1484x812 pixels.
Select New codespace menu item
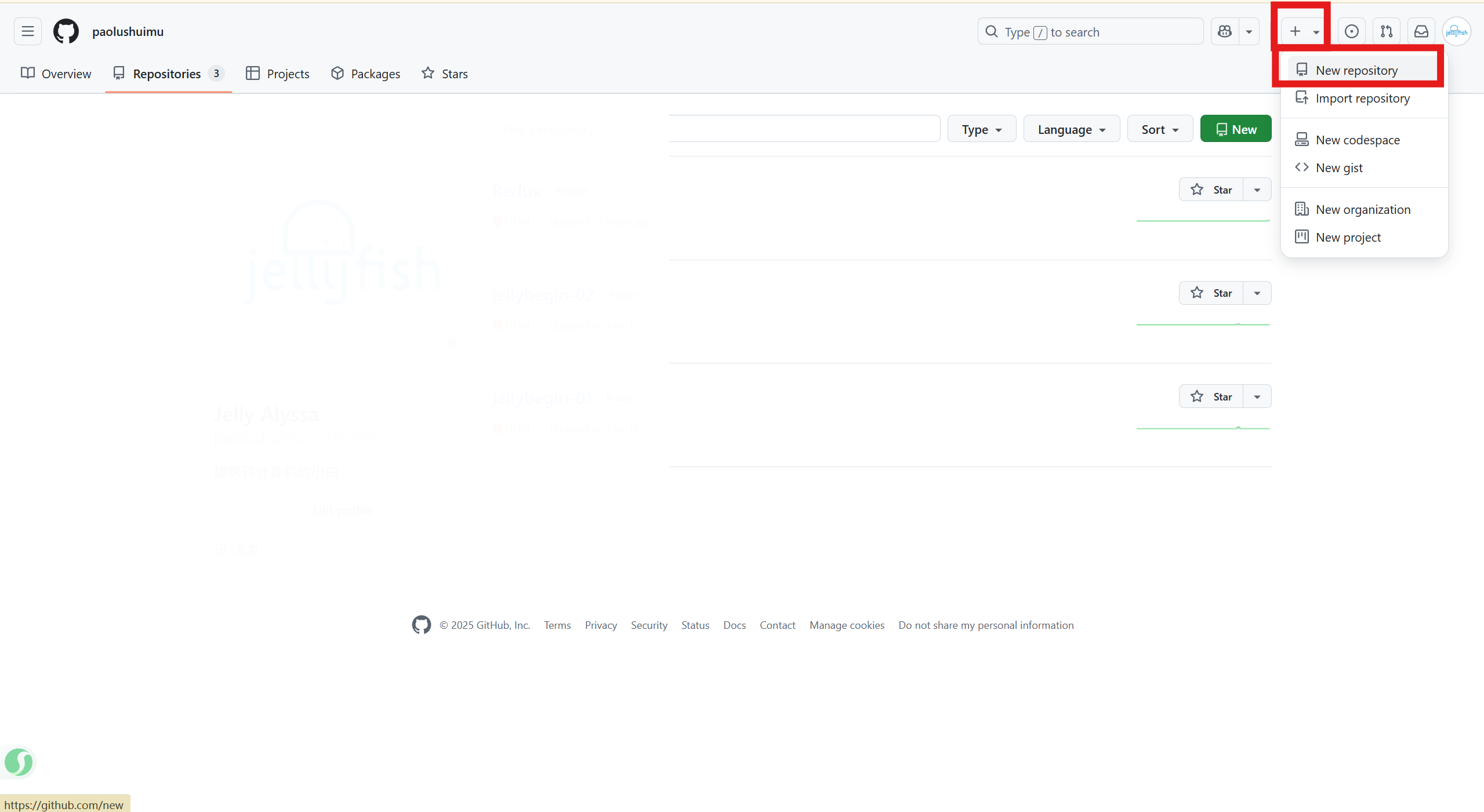click(x=1364, y=140)
